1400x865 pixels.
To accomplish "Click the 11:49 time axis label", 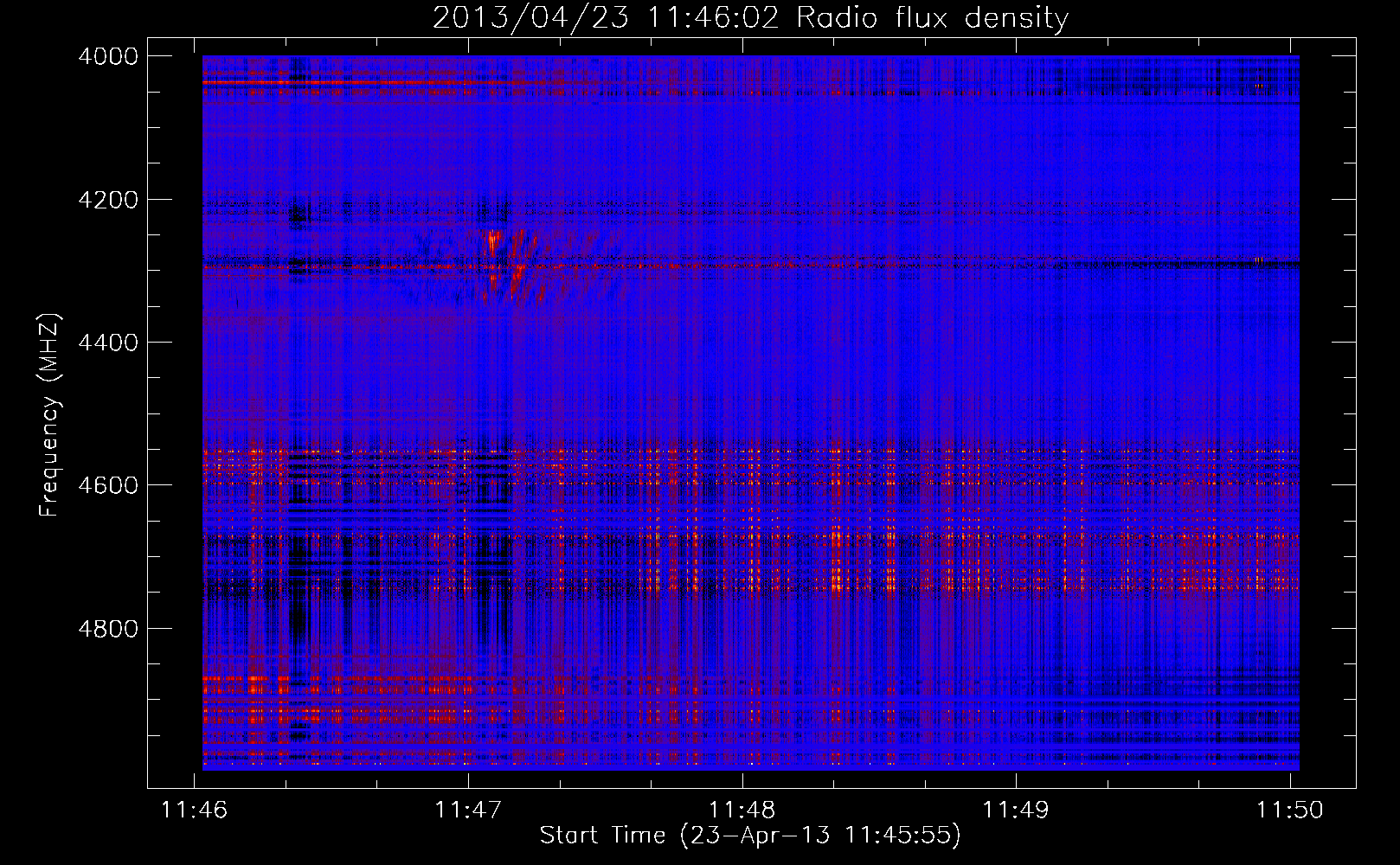I will pos(1015,811).
